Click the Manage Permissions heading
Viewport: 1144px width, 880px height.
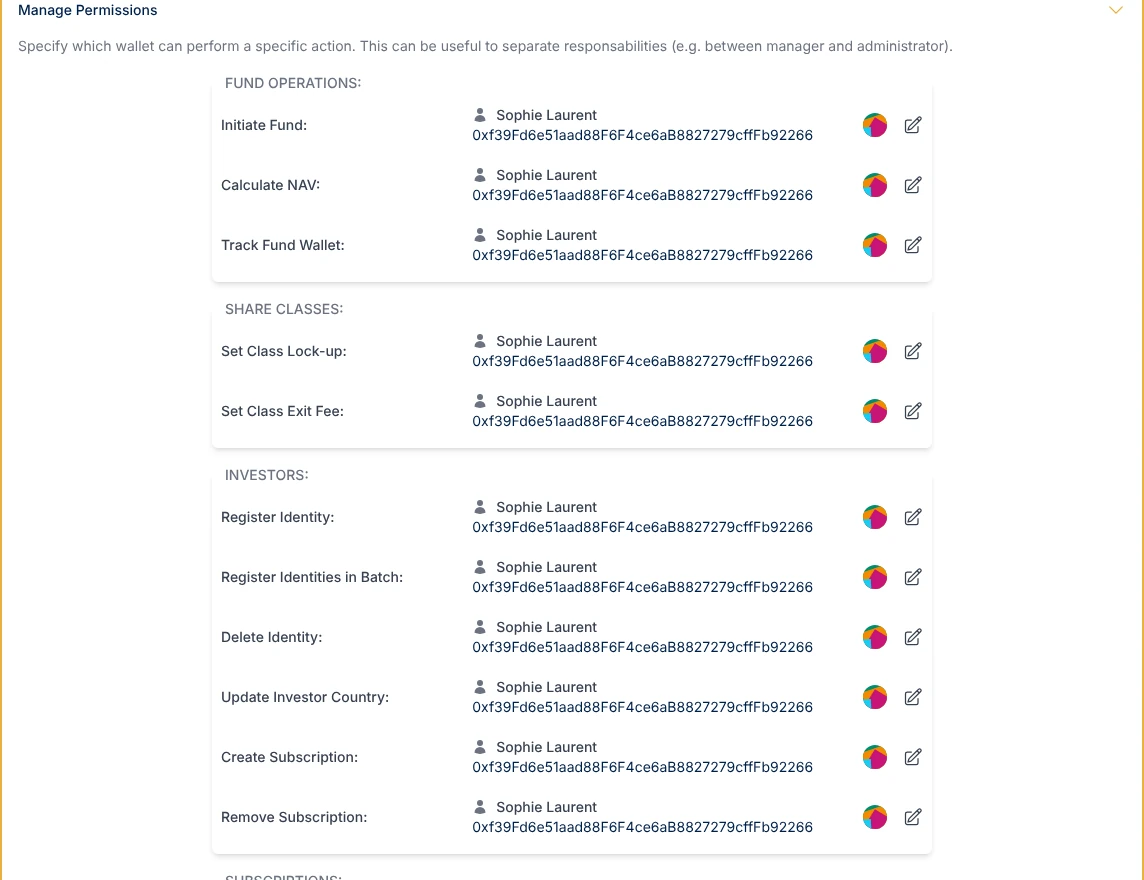tap(88, 10)
